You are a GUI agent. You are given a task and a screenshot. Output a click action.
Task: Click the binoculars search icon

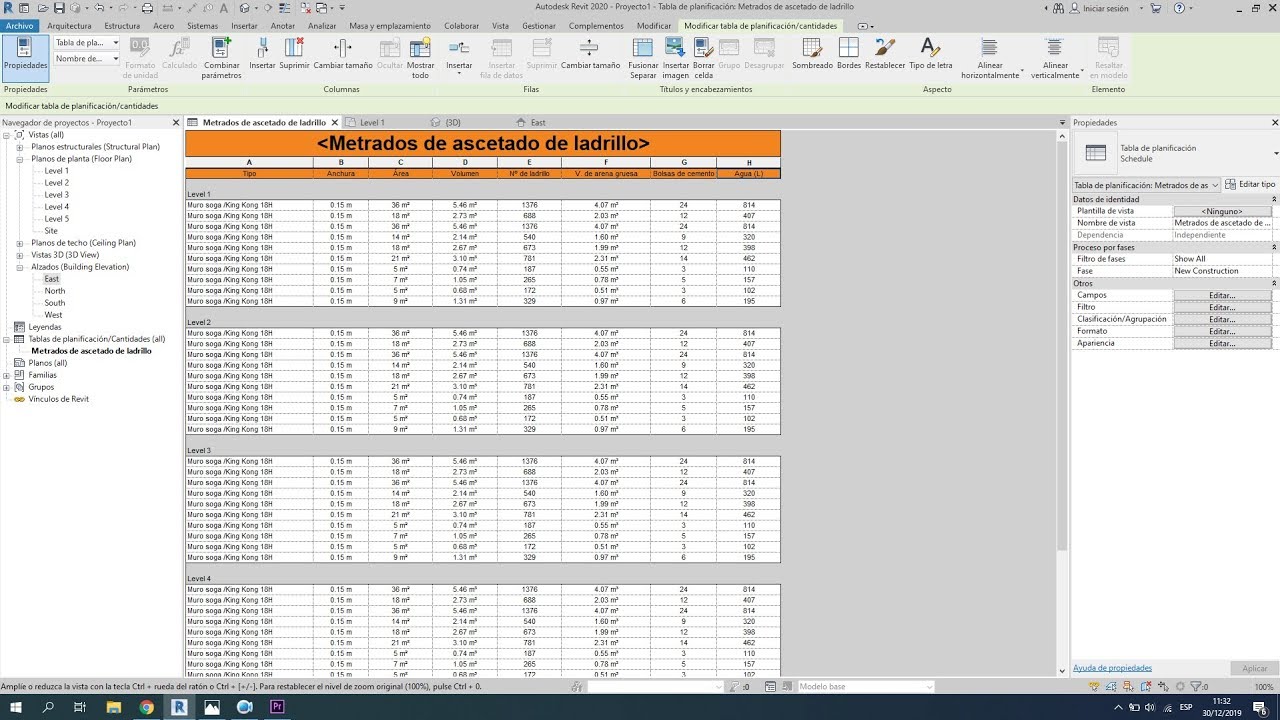pos(1060,8)
